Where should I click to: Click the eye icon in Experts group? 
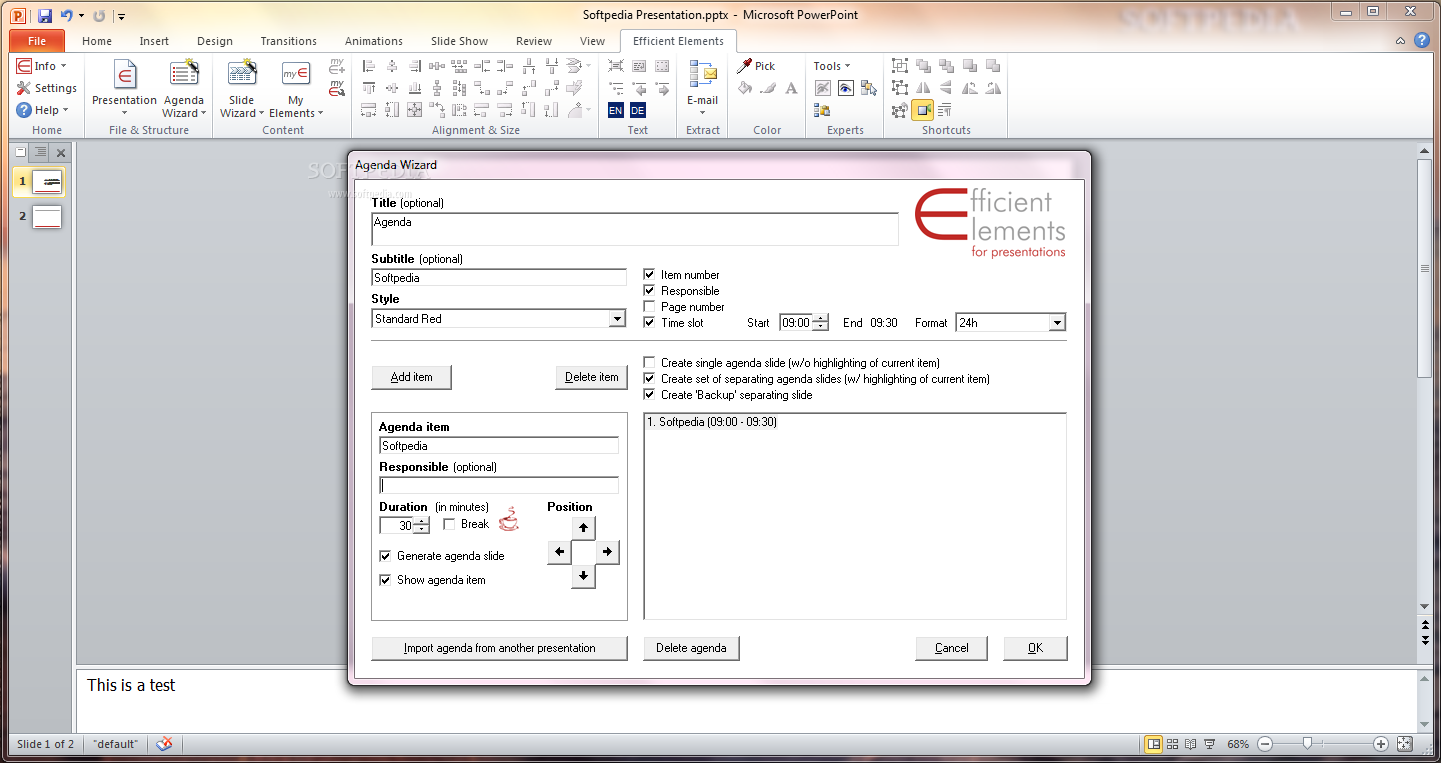pos(846,88)
